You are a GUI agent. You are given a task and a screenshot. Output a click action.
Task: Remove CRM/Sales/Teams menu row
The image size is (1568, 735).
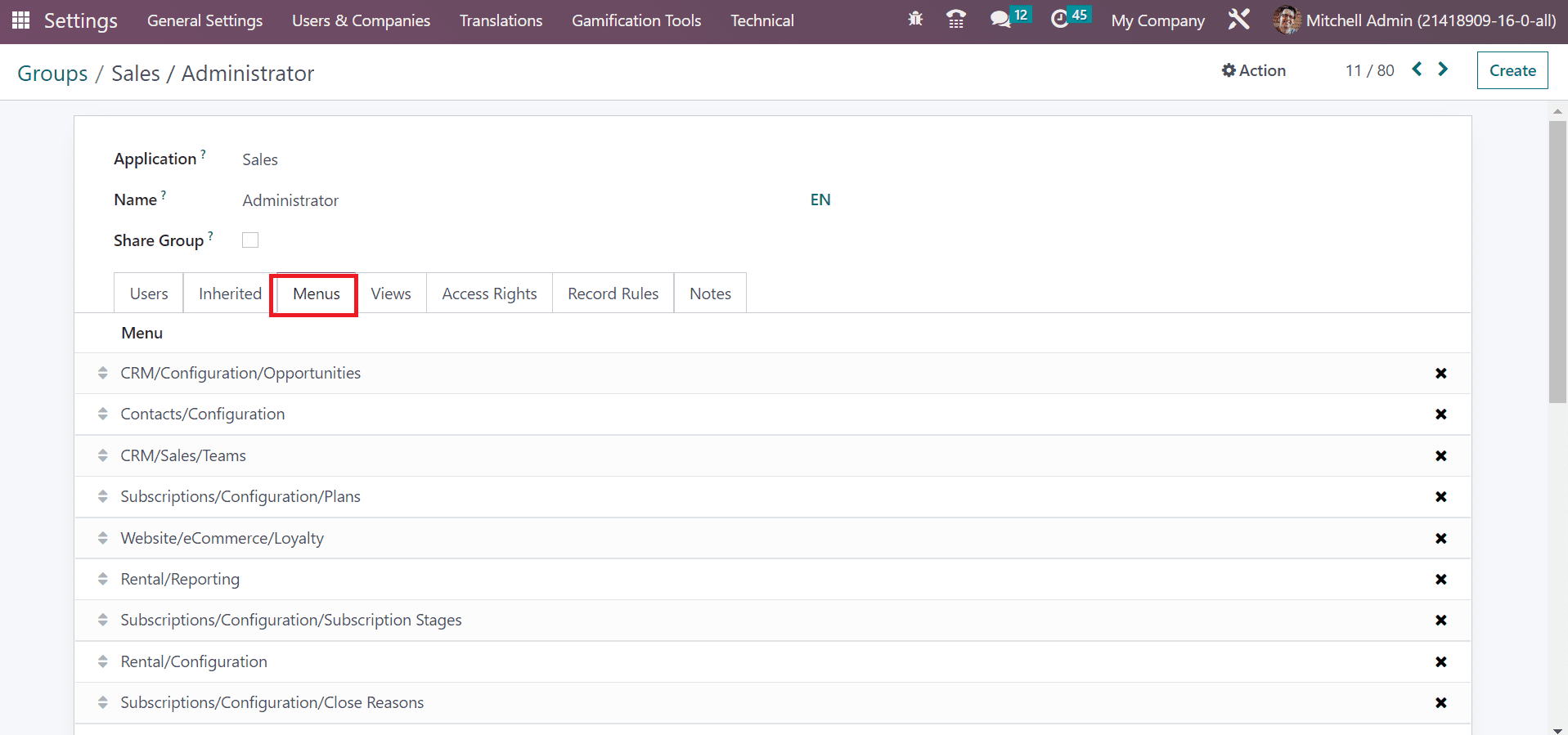click(1441, 456)
